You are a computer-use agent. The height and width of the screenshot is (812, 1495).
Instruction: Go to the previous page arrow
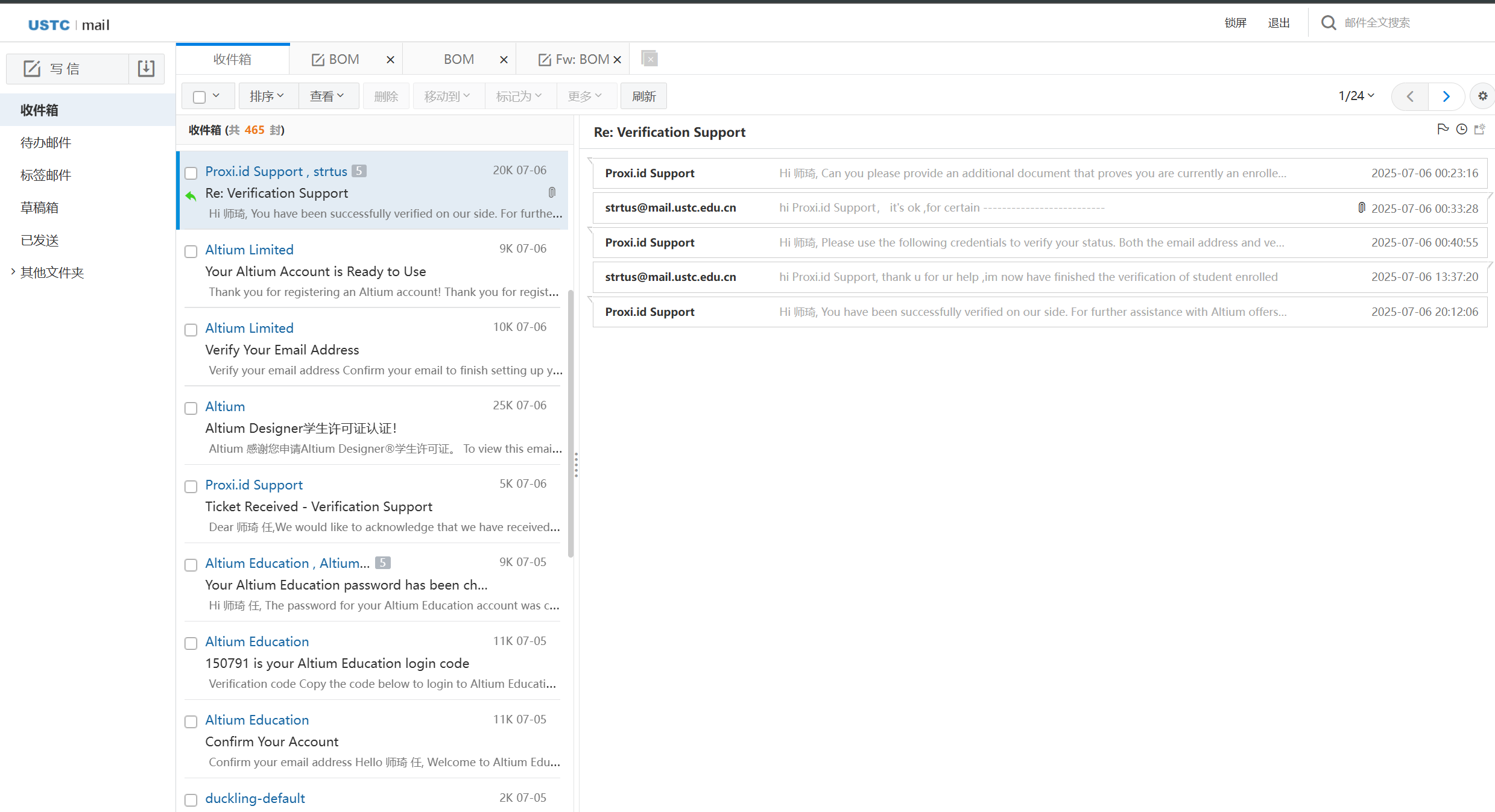pyautogui.click(x=1410, y=96)
